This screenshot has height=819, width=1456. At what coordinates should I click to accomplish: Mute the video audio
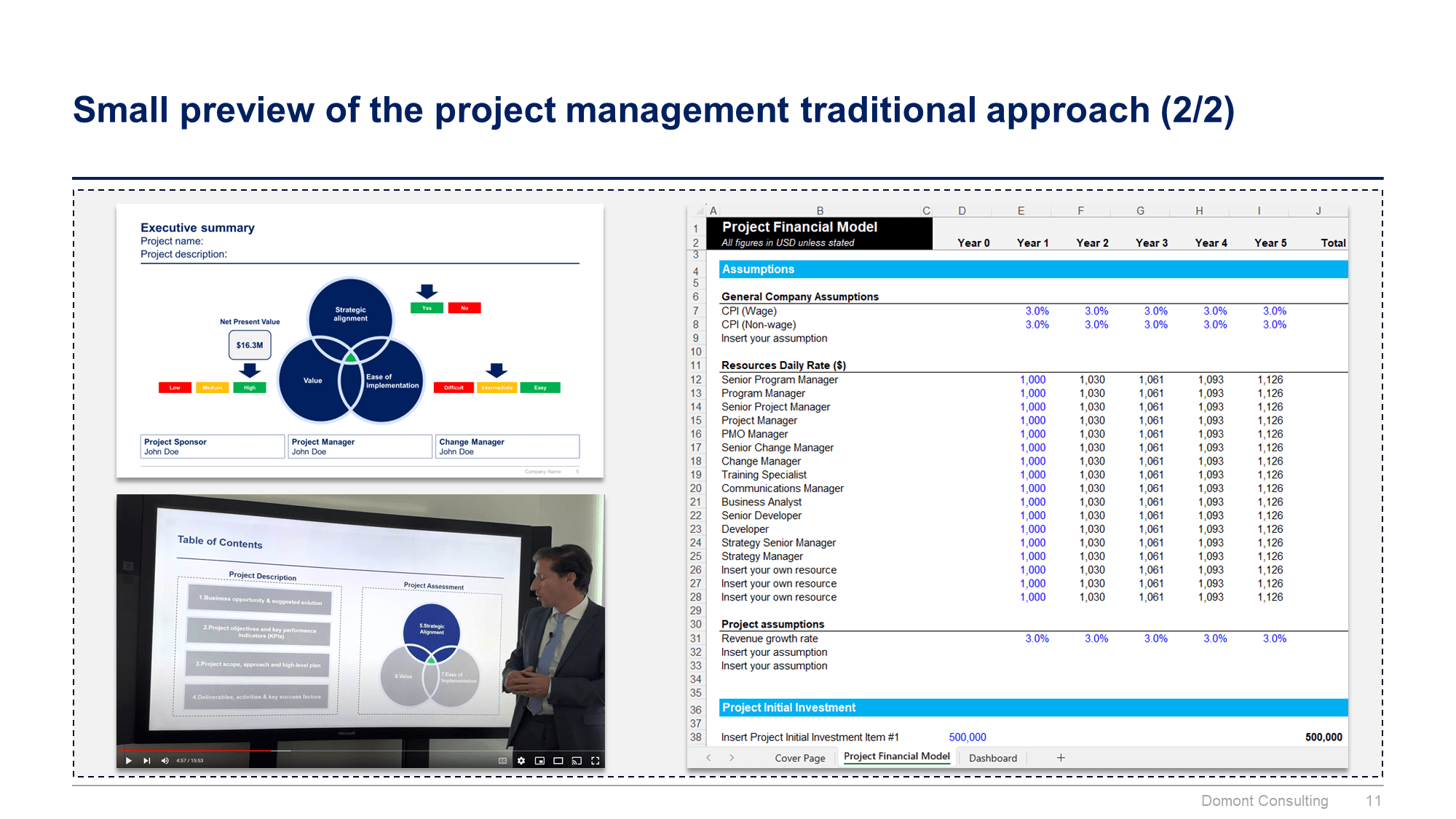[x=165, y=760]
